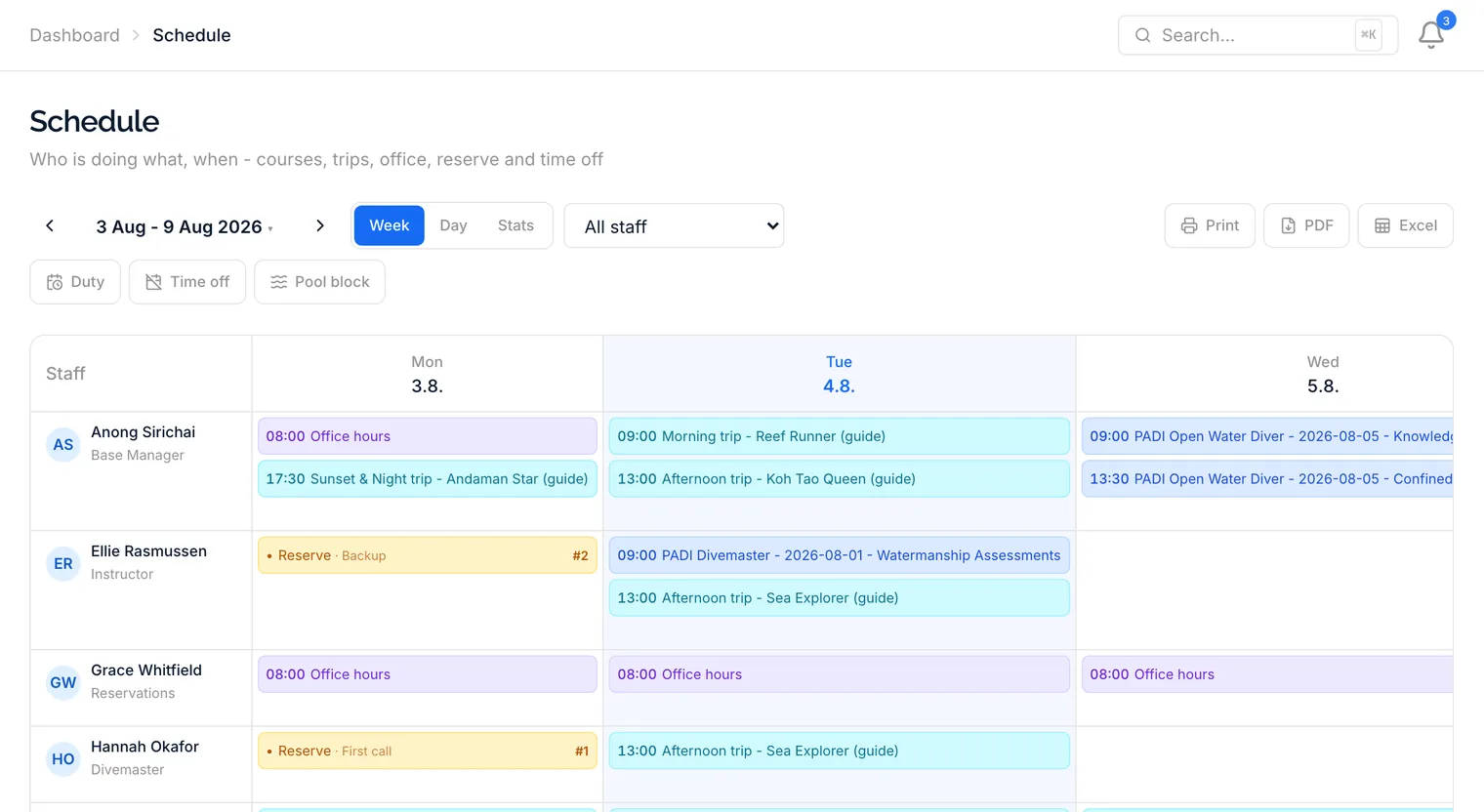Open Hannah's Reserve First call #1 entry
The width and height of the screenshot is (1484, 812).
pyautogui.click(x=428, y=751)
